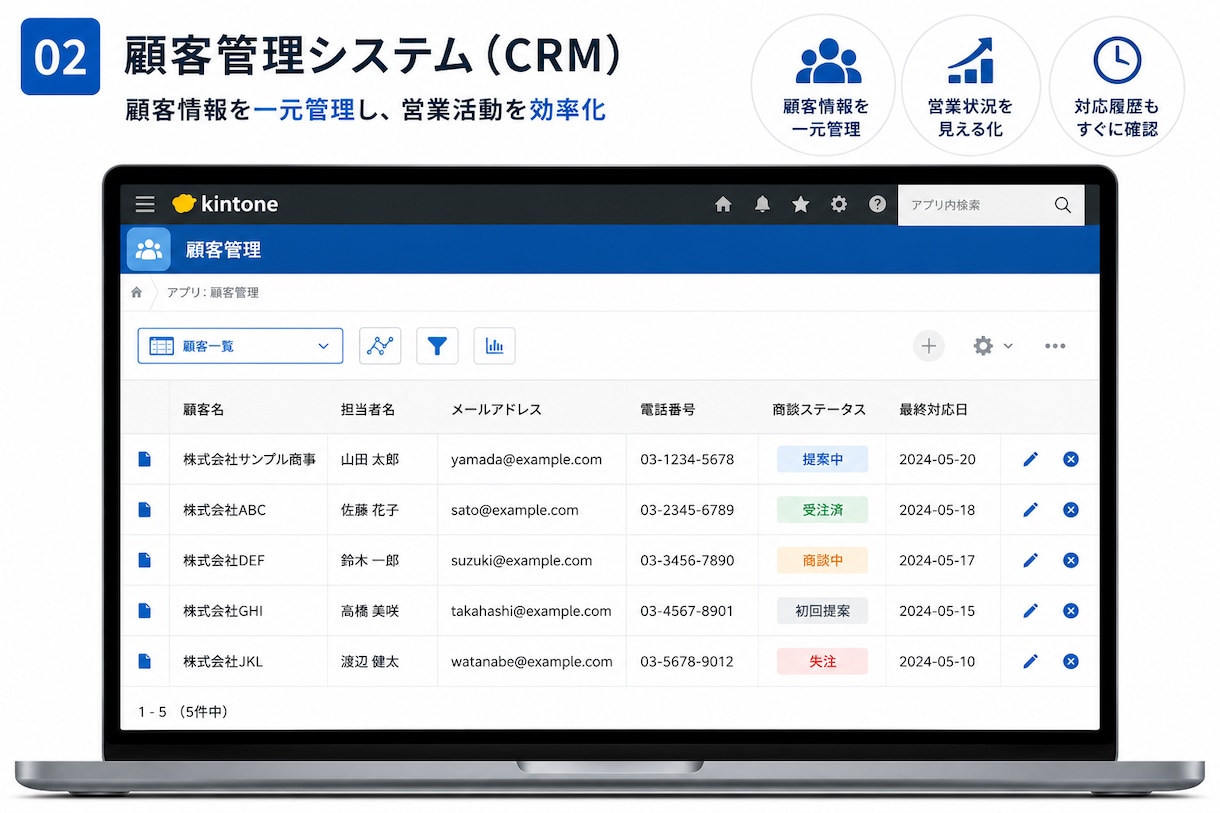Open header settings gear icon

click(838, 204)
